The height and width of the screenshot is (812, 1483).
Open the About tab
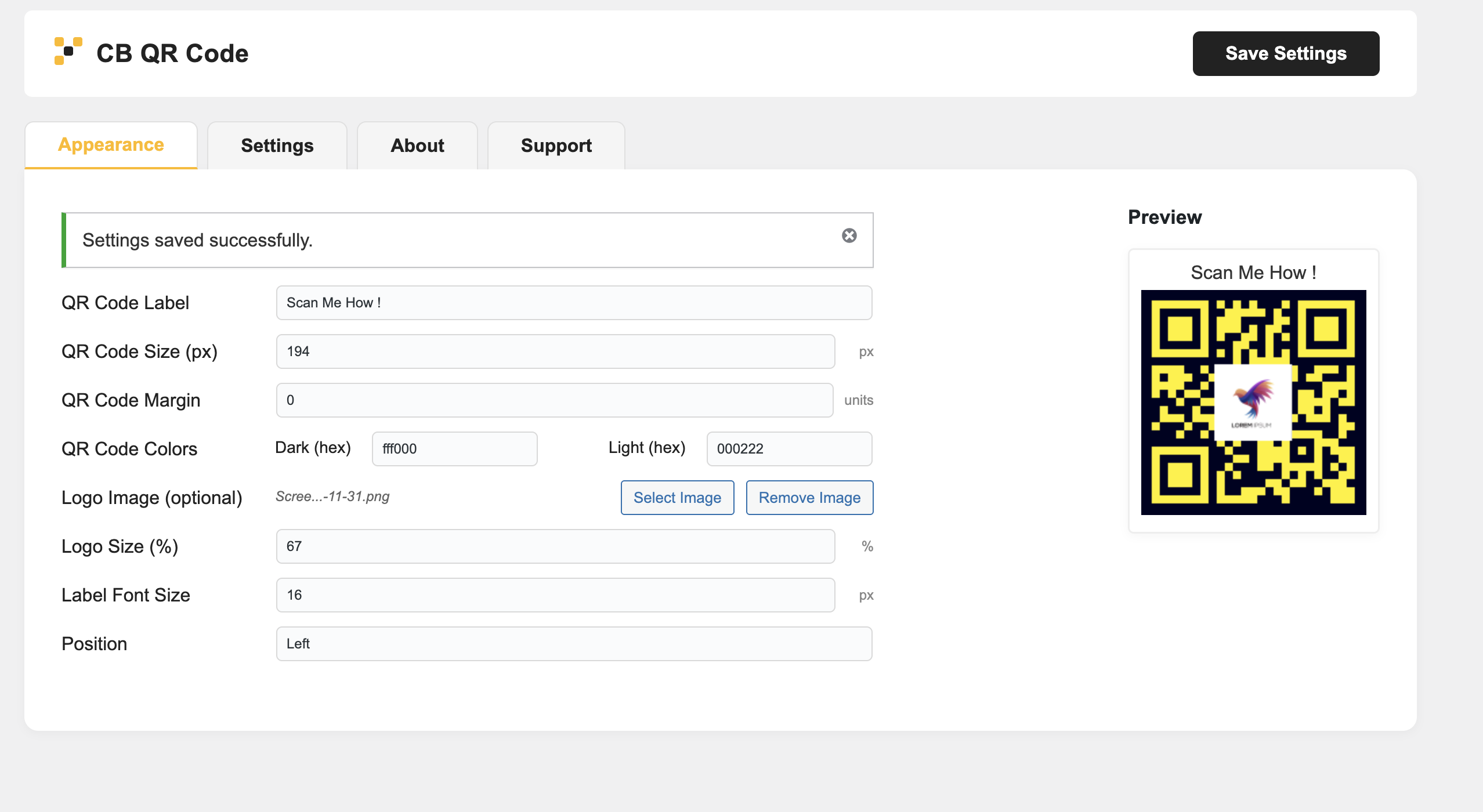coord(417,146)
